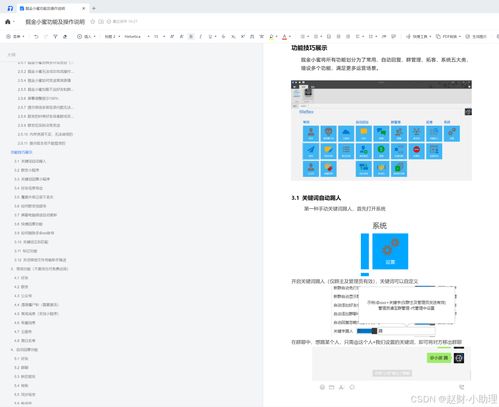
Task: Star the document next to its title
Action: (93, 22)
